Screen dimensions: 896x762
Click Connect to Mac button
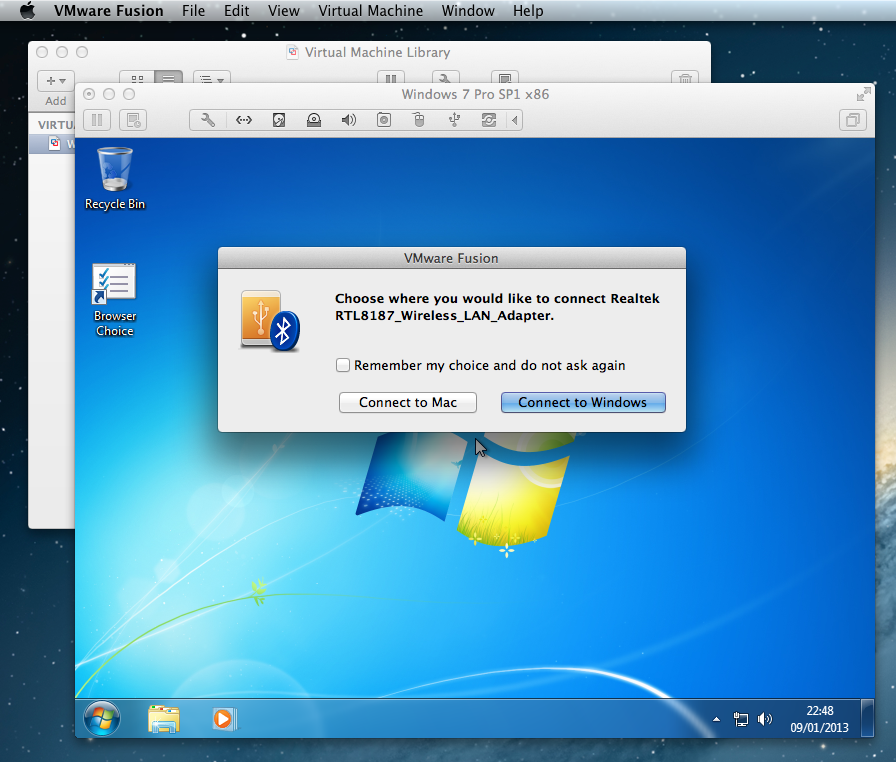tap(407, 402)
